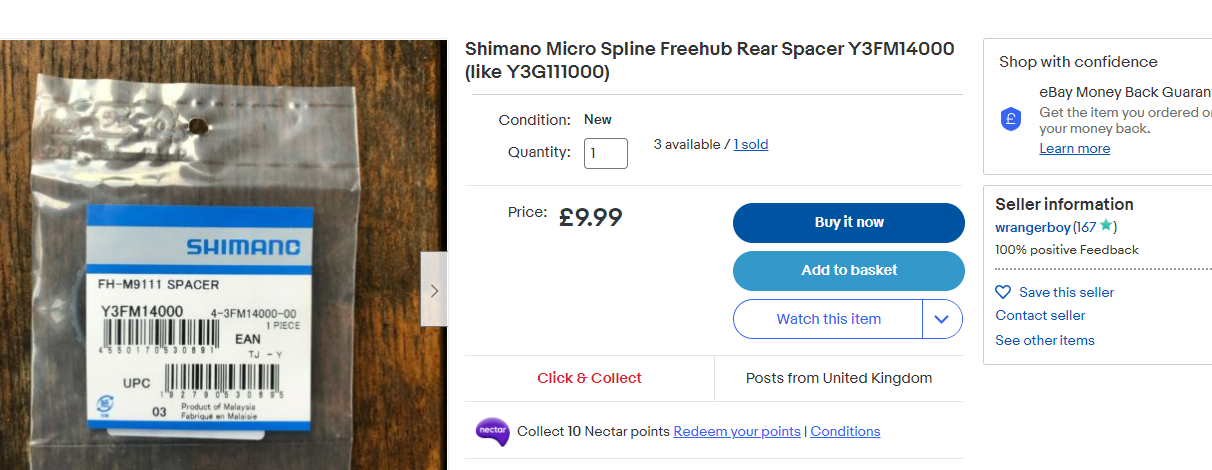This screenshot has height=470, width=1212.
Task: Open See other items from seller
Action: [1045, 340]
